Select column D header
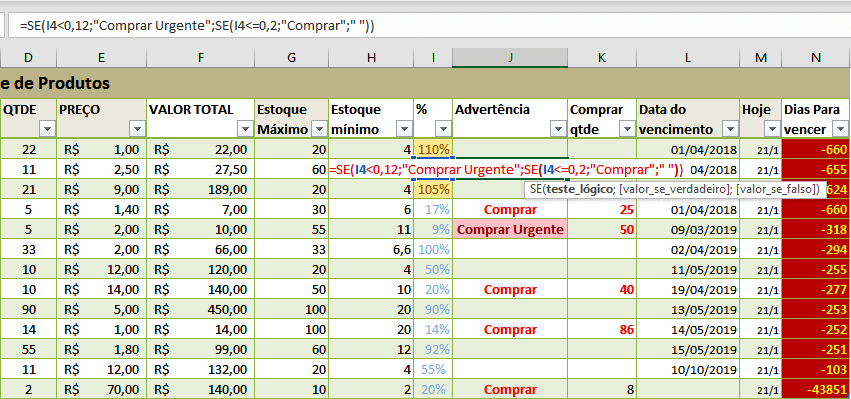851x399 pixels. (x=28, y=58)
